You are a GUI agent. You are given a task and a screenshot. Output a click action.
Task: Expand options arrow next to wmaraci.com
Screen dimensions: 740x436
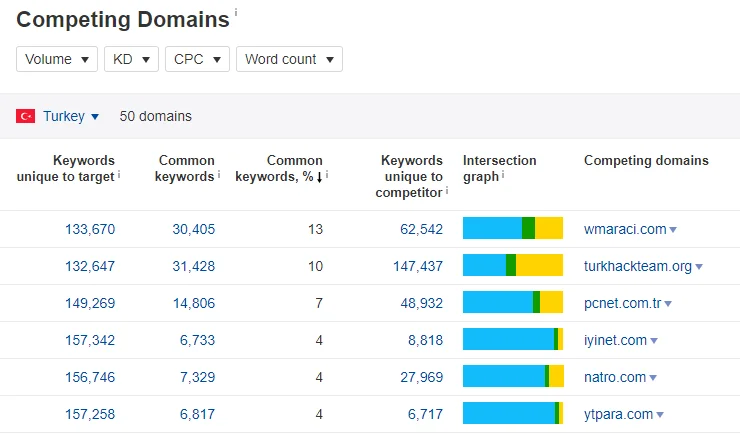pyautogui.click(x=673, y=230)
